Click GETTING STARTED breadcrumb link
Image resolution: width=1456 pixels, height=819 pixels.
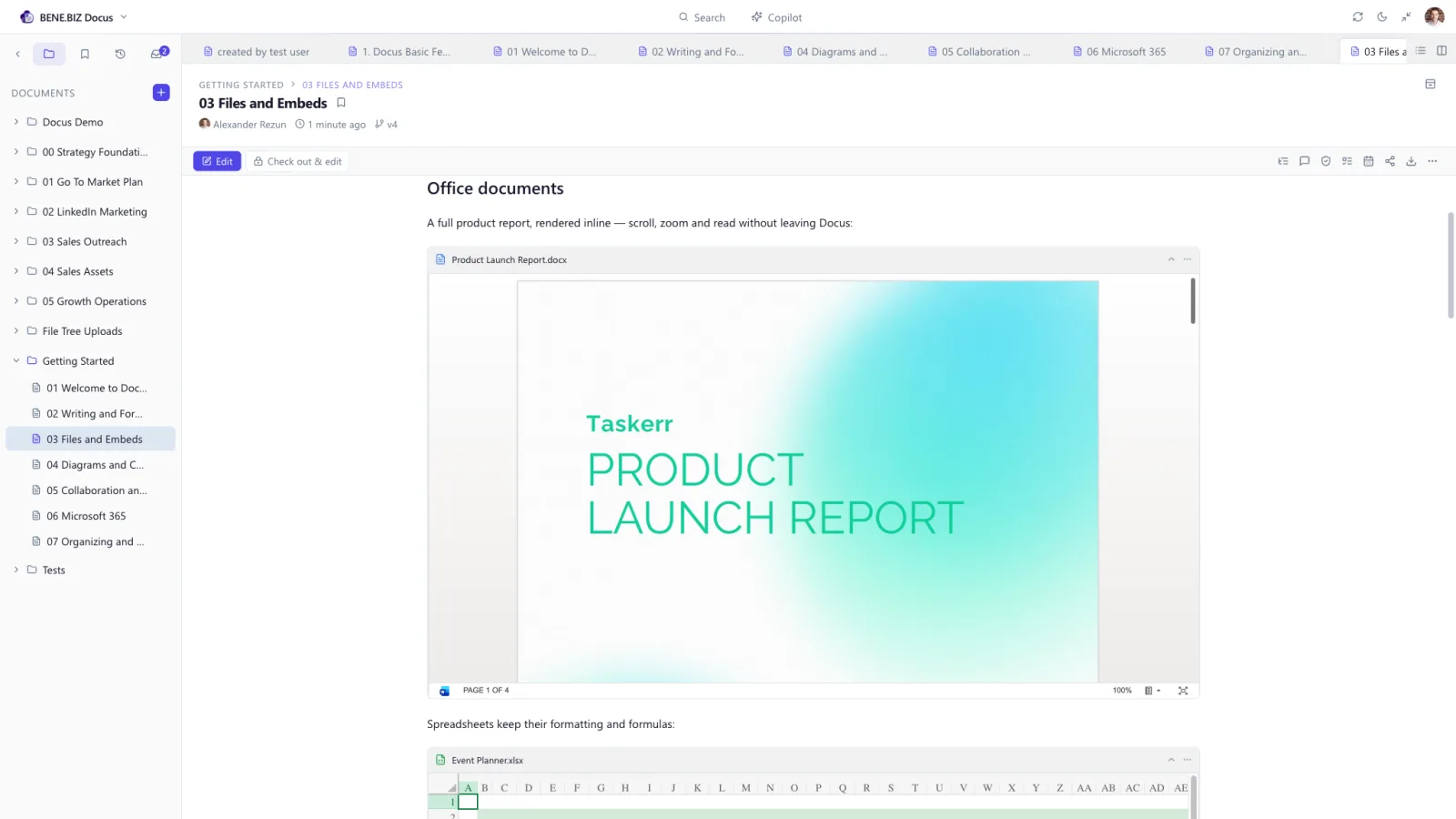(x=241, y=85)
